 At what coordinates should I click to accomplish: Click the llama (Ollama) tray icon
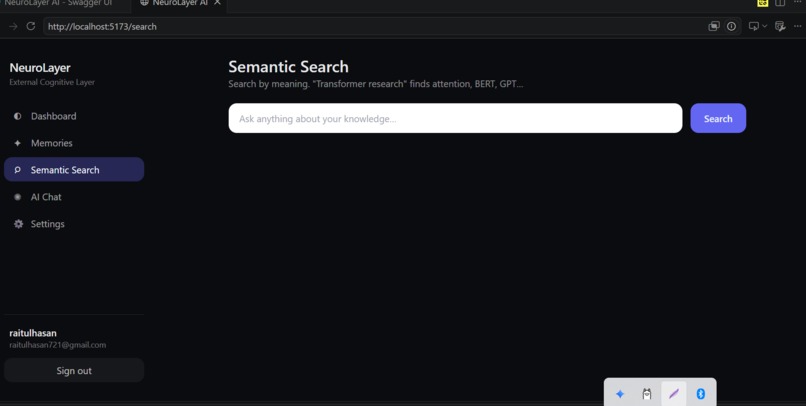[647, 394]
